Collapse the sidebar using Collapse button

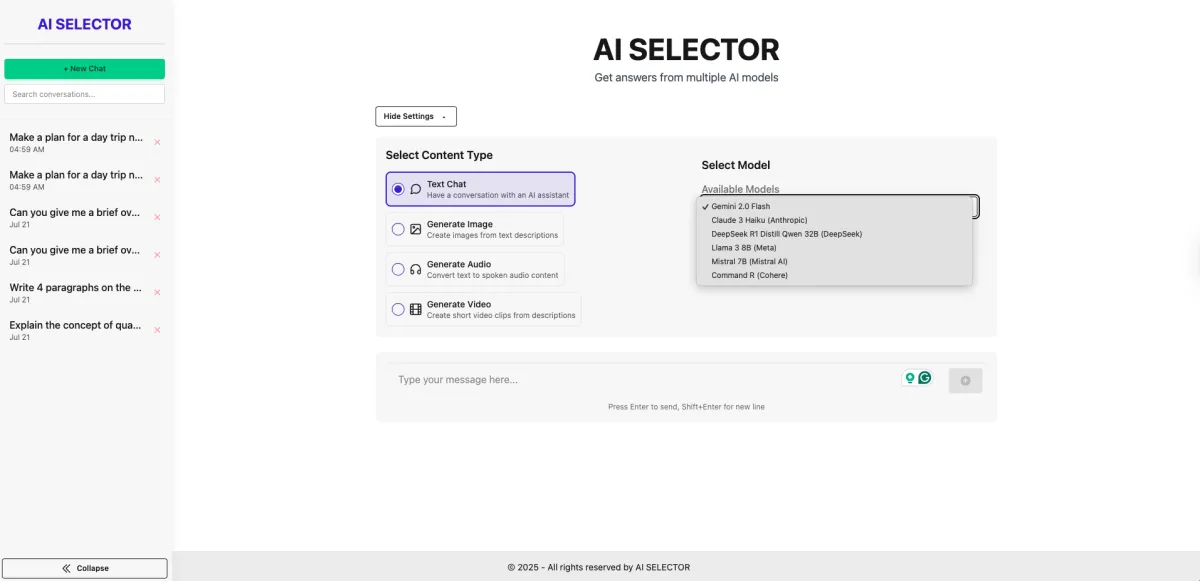[x=85, y=568]
